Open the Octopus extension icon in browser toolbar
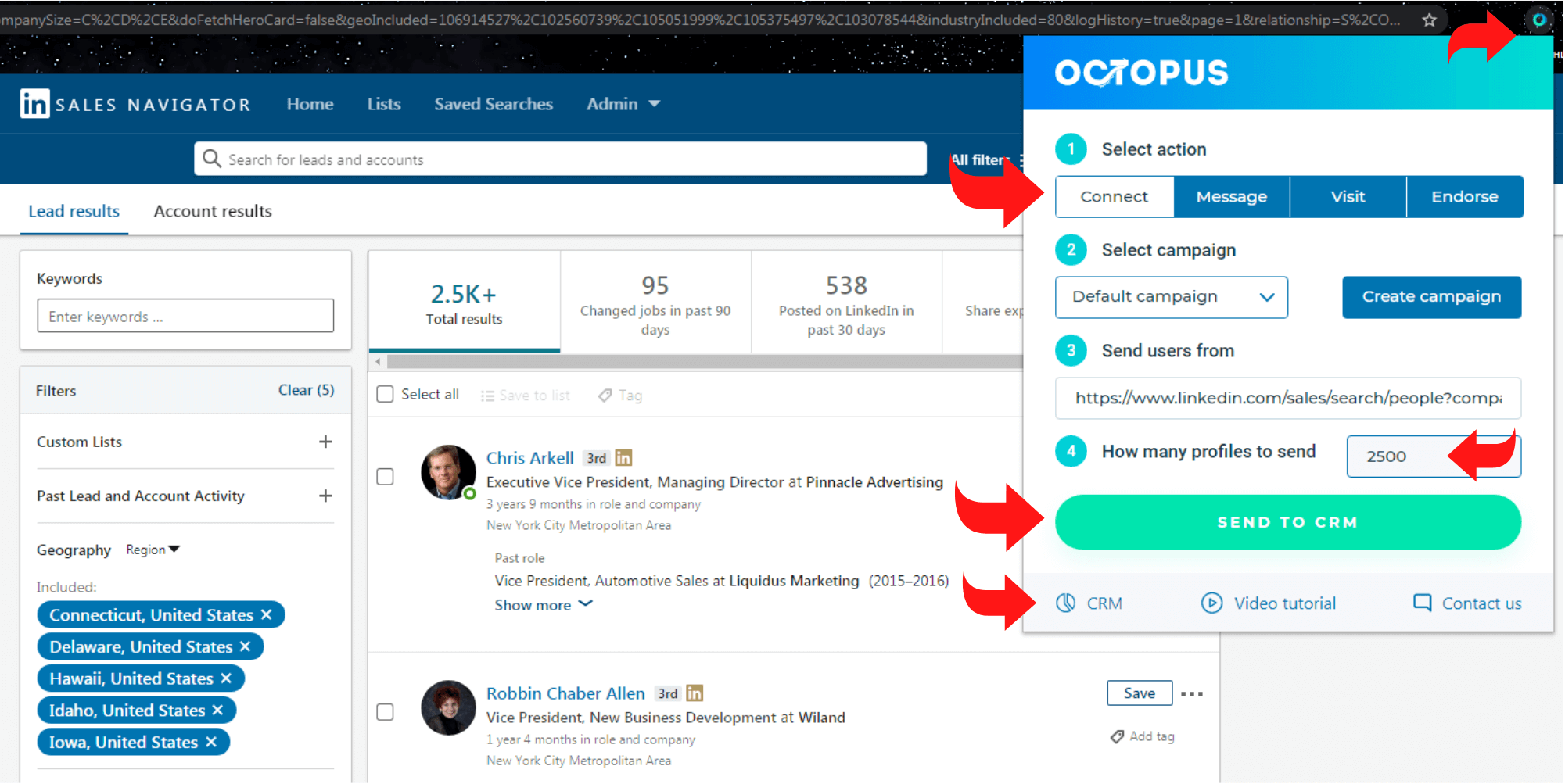Viewport: 1565px width, 784px height. coord(1539,20)
